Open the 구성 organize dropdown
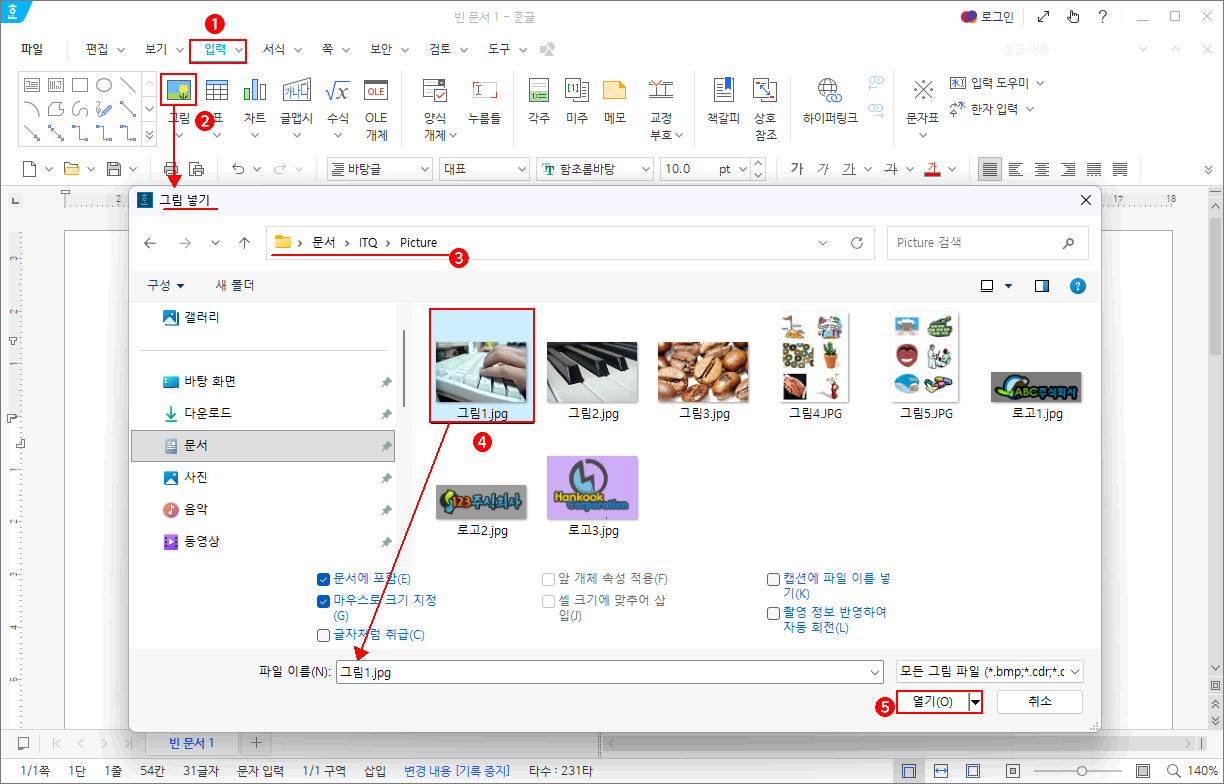Screen dimensions: 1224x784 coord(165,286)
